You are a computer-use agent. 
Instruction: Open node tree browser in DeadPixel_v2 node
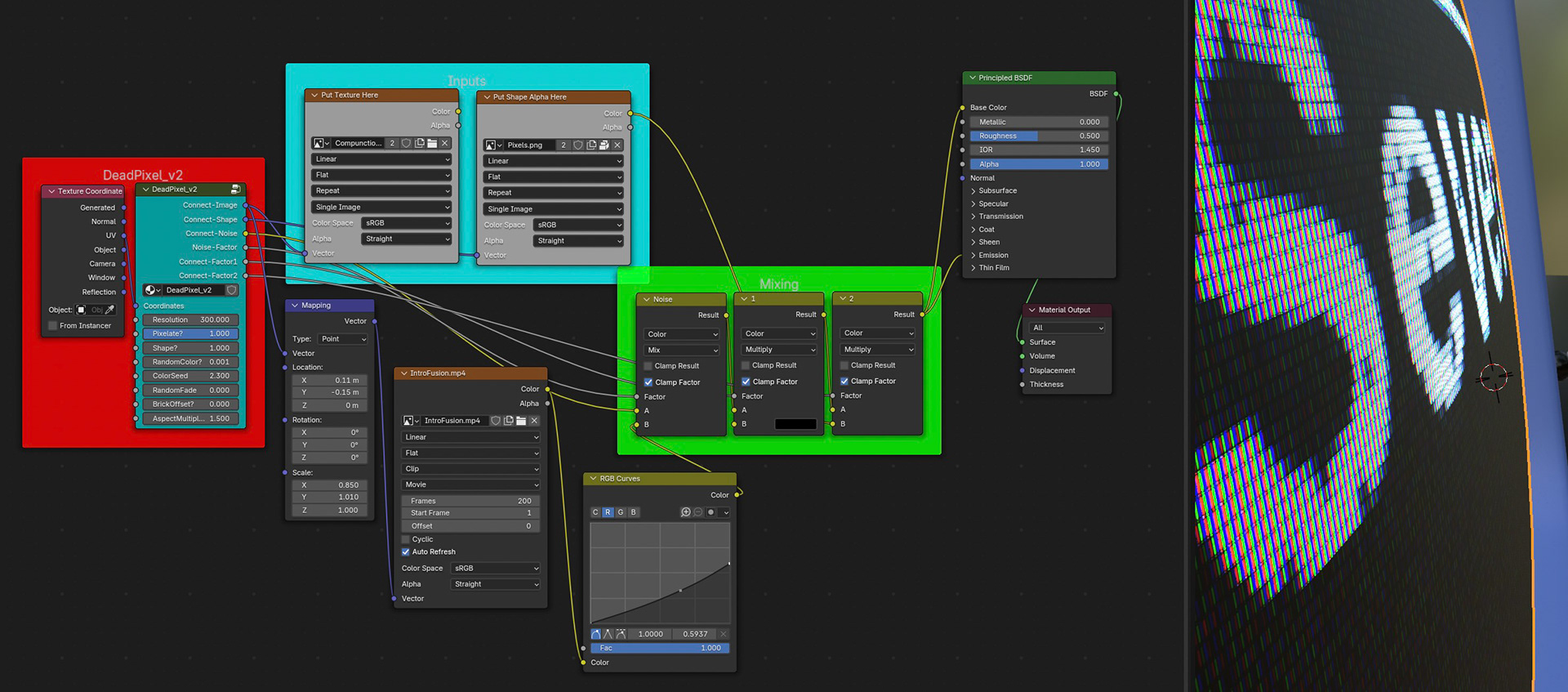pyautogui.click(x=153, y=290)
